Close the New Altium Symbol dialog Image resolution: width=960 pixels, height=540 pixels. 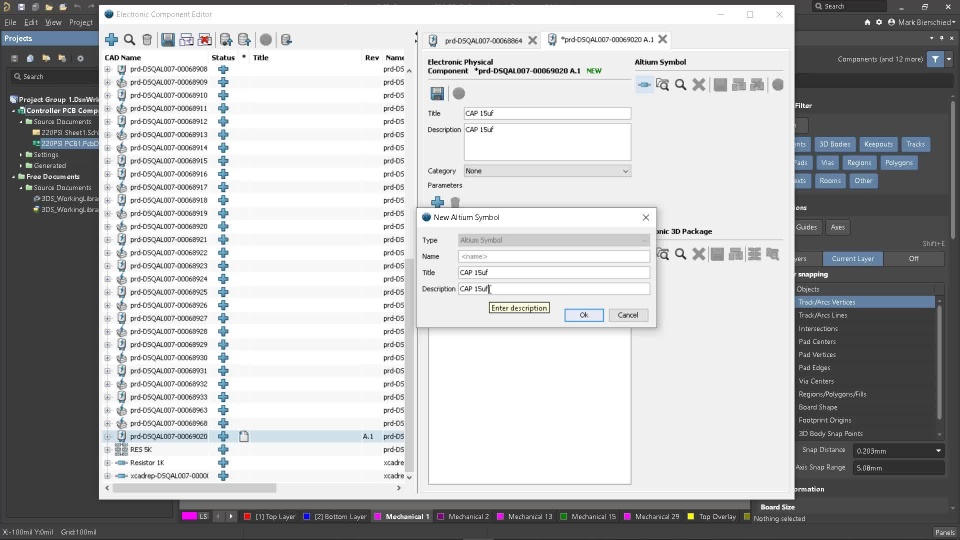point(645,217)
